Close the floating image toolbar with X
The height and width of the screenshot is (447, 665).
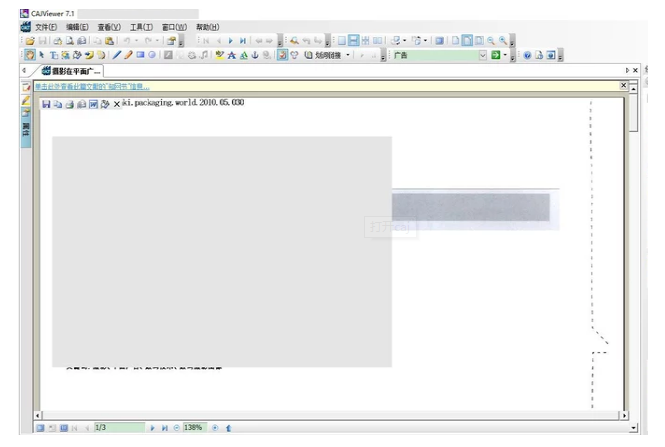[116, 104]
